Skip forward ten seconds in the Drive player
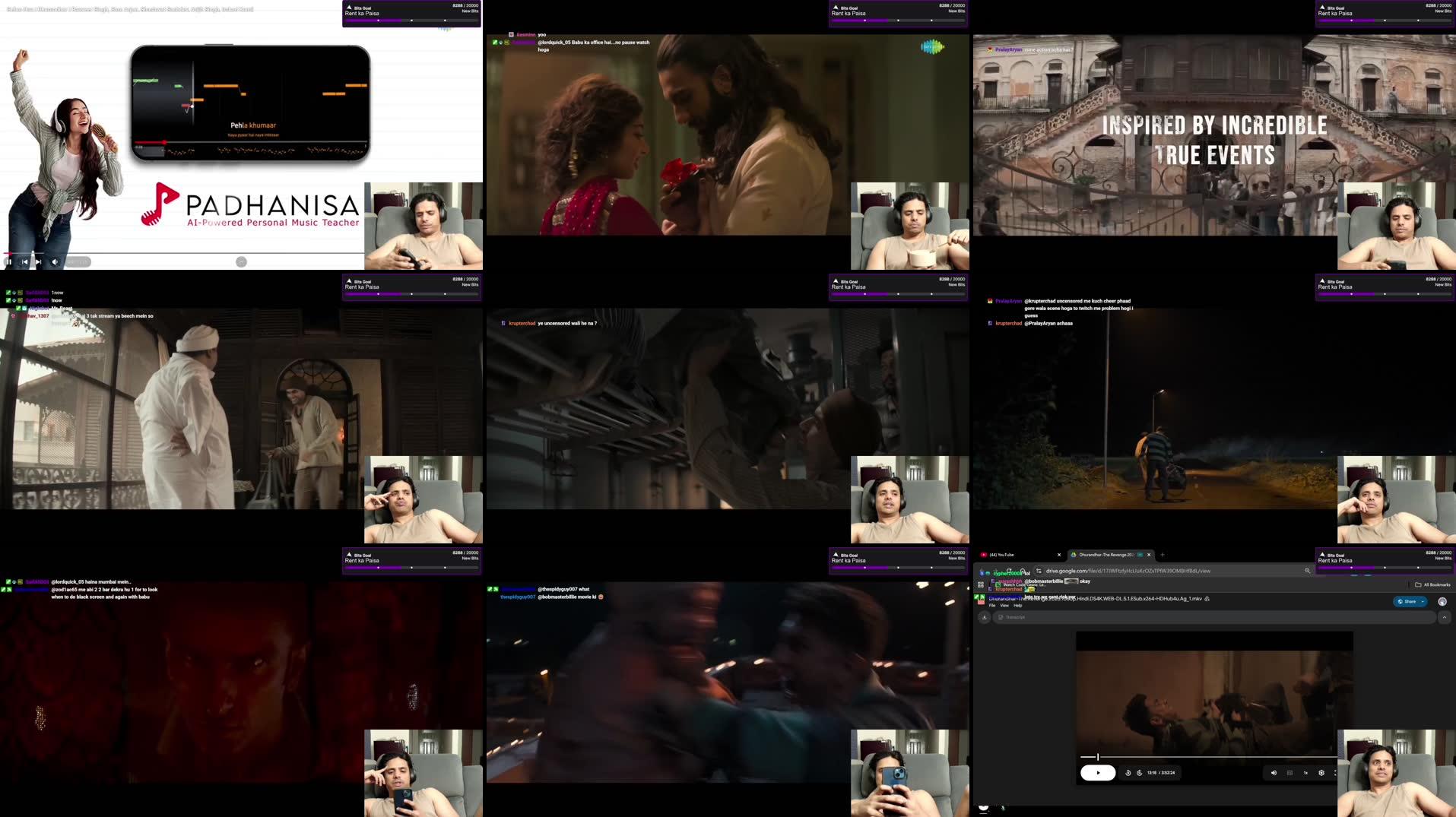 (x=1139, y=773)
